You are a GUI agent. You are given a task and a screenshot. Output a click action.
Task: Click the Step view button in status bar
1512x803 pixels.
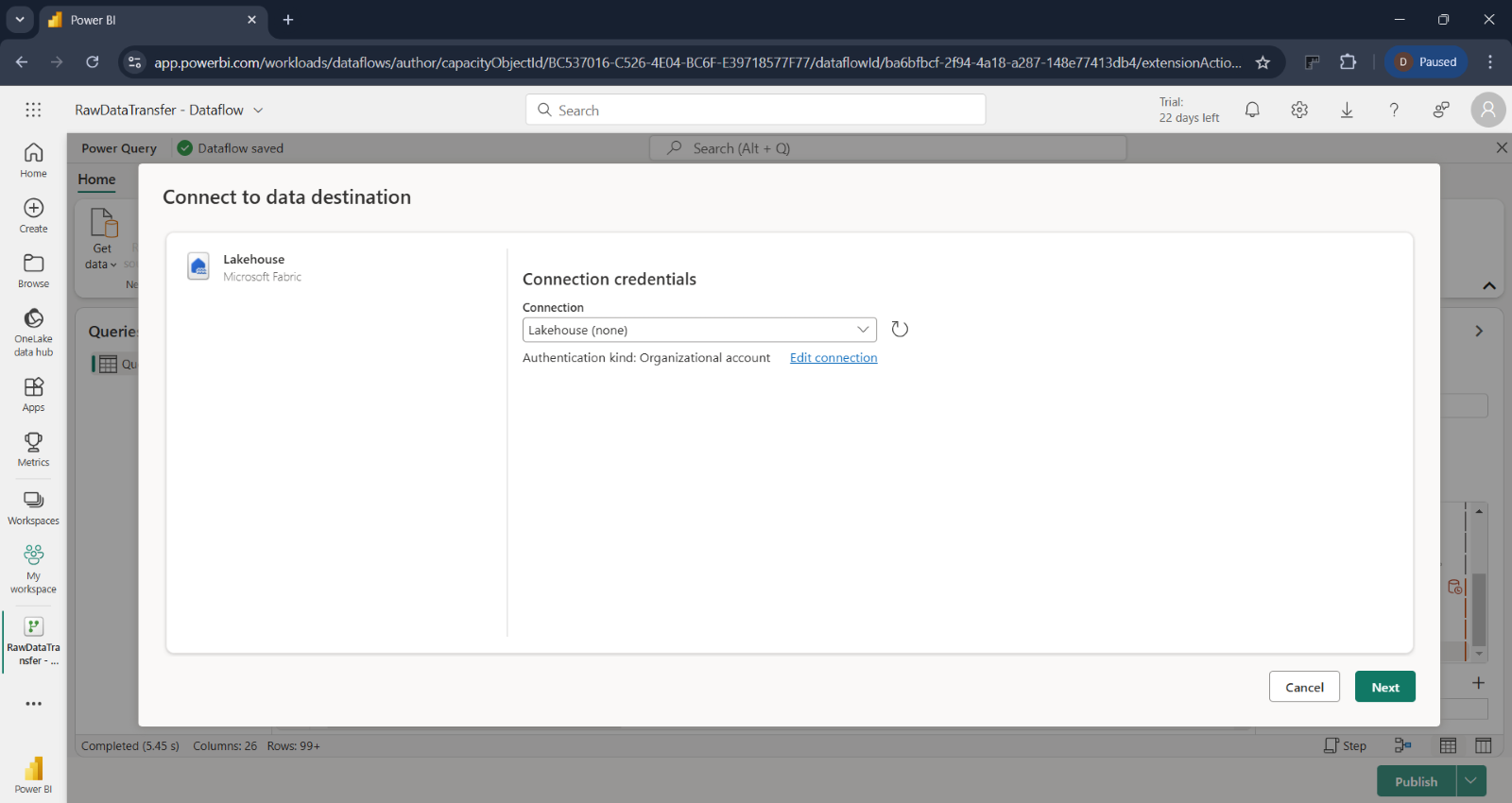click(1345, 745)
